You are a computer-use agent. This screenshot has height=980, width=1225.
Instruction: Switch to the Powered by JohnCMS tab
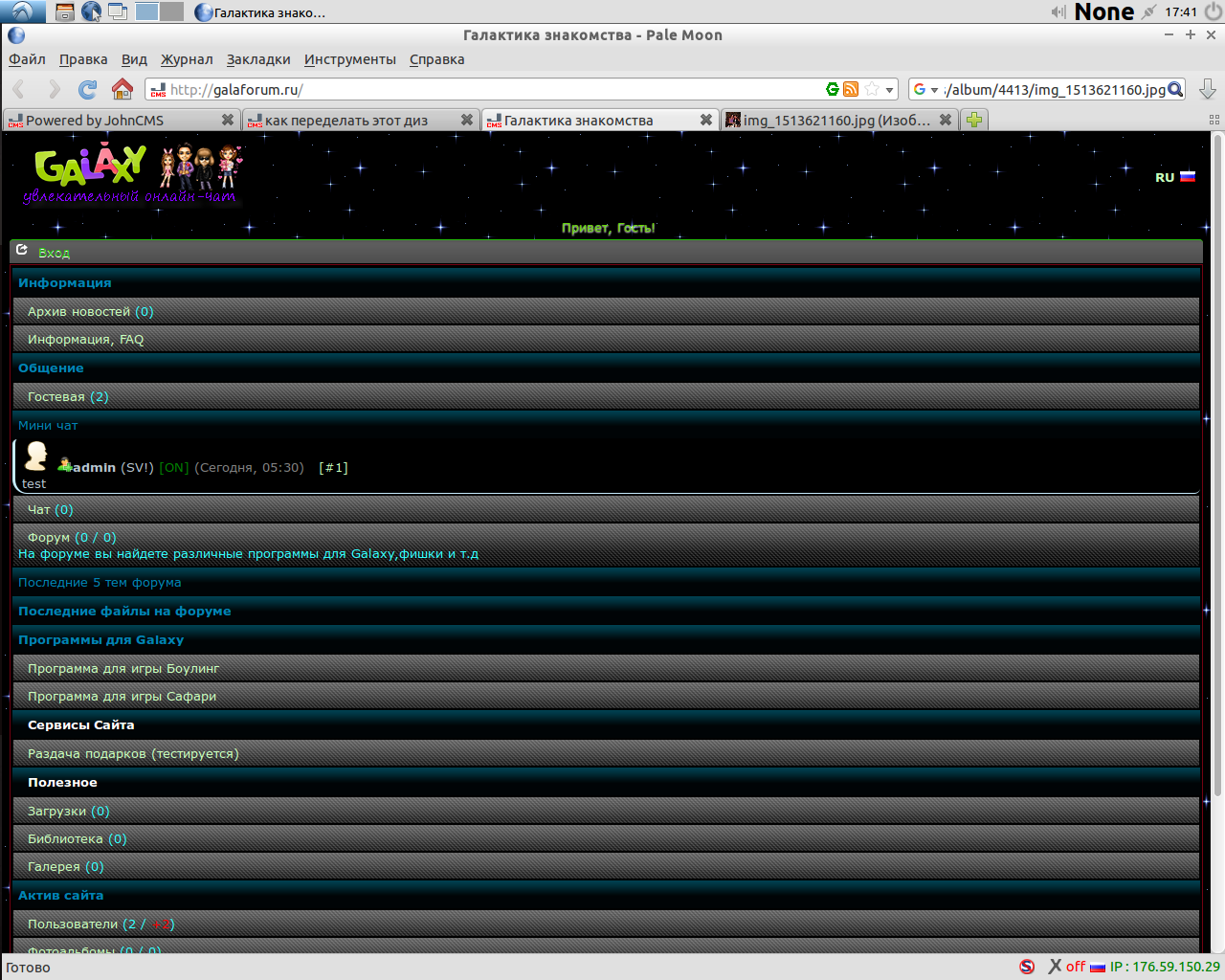(x=95, y=121)
